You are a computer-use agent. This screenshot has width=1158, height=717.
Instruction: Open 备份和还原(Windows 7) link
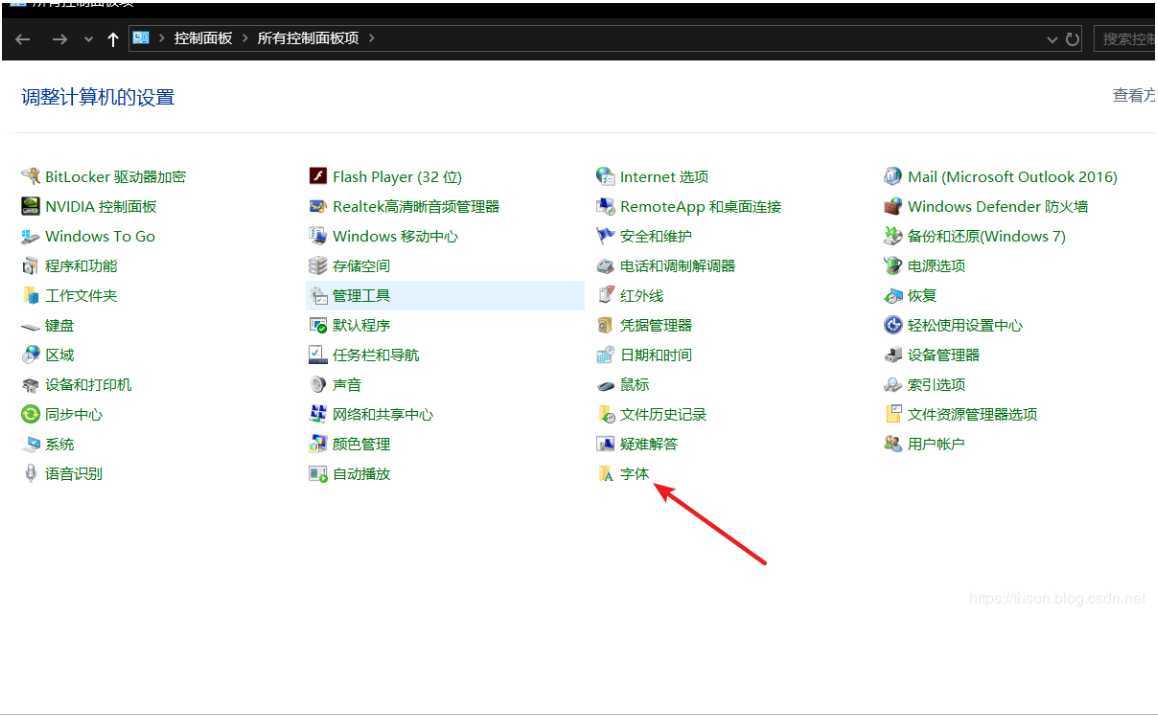[986, 236]
